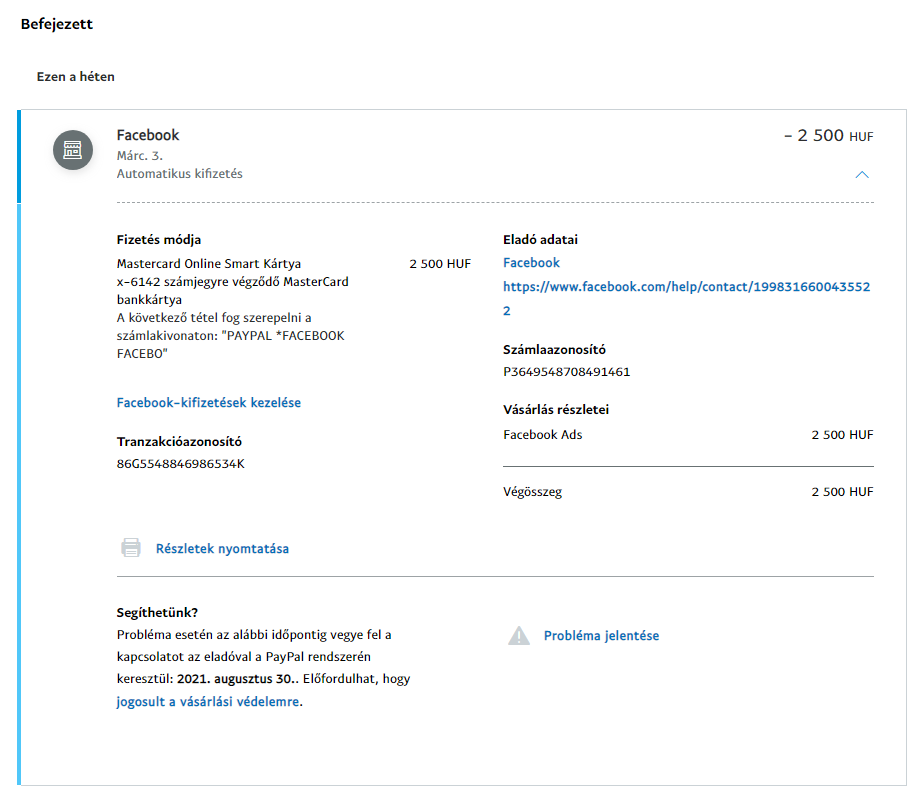The image size is (924, 792).
Task: Click the printer icon
Action: [x=131, y=548]
